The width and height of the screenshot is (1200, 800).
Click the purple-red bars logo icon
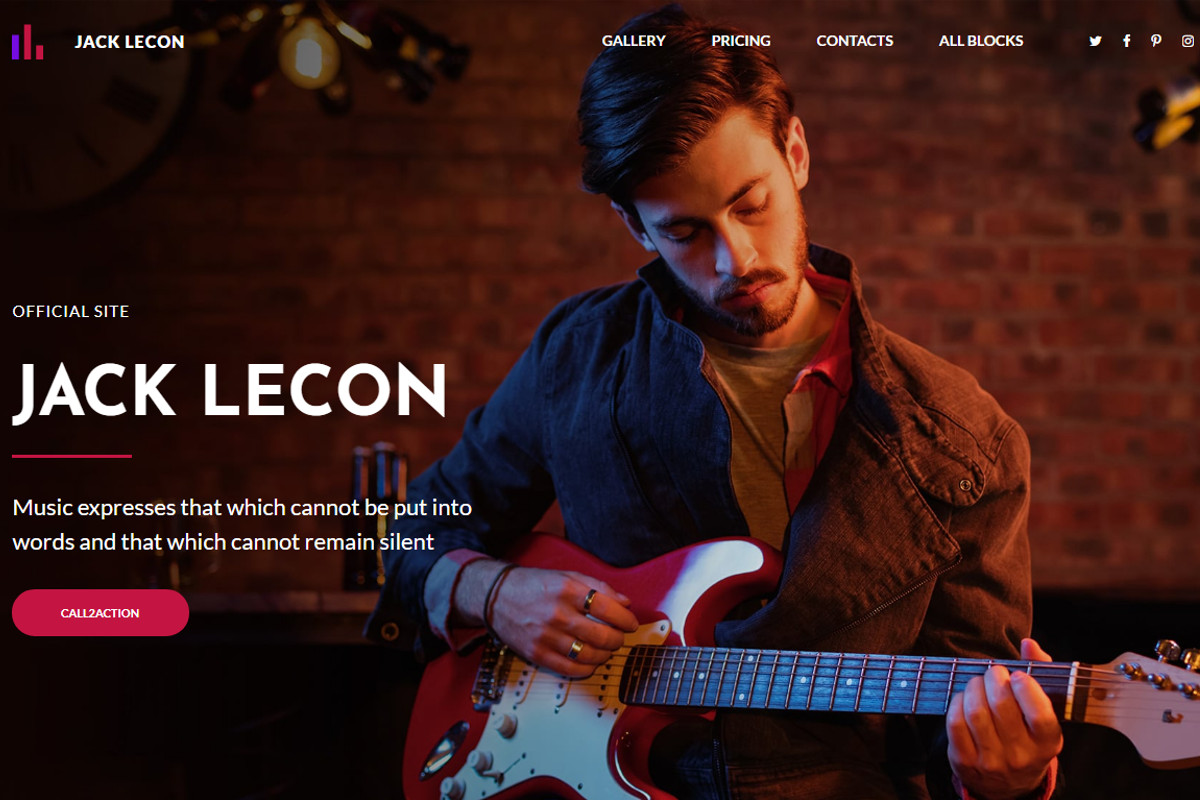tap(28, 42)
